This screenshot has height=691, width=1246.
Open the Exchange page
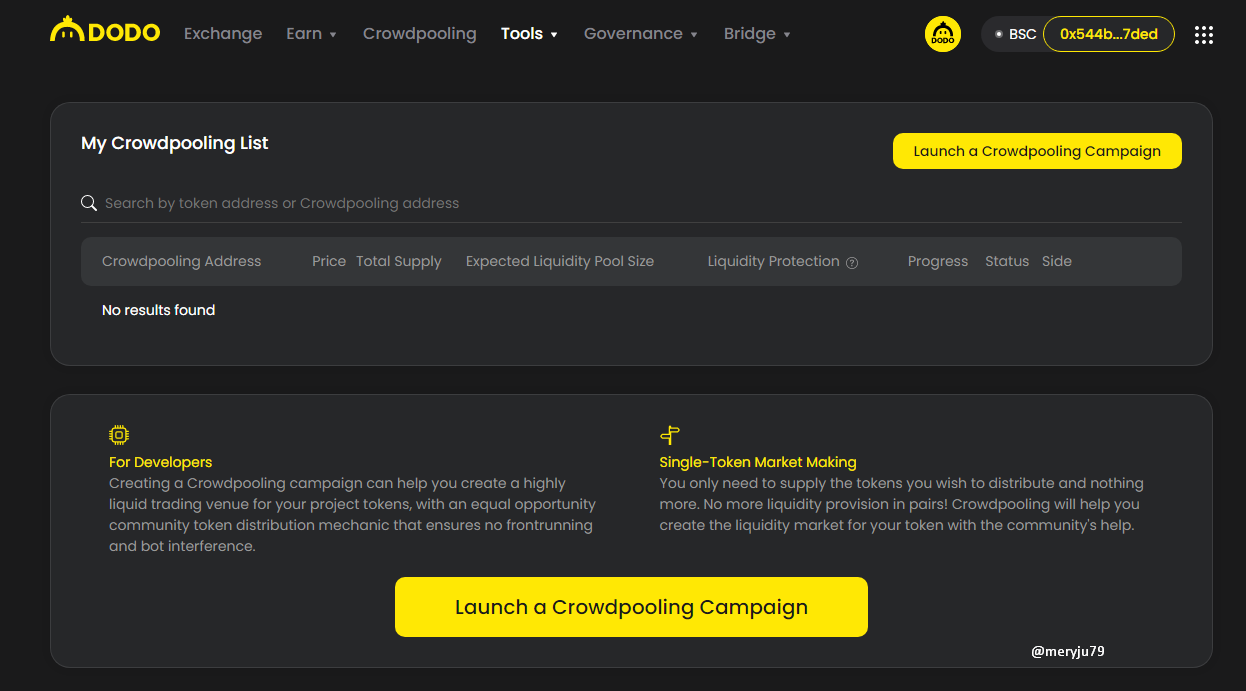(223, 34)
